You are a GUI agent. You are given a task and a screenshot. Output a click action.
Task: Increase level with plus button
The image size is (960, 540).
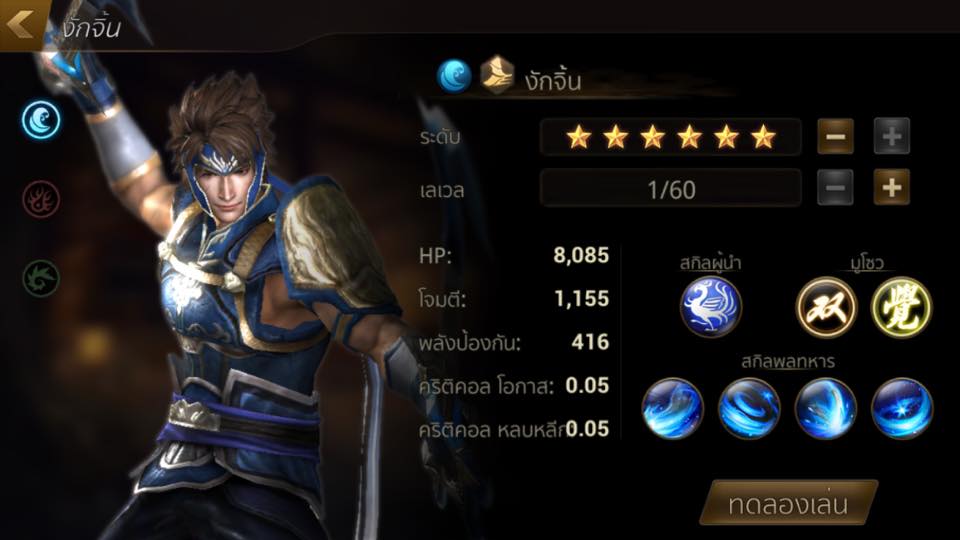point(891,187)
